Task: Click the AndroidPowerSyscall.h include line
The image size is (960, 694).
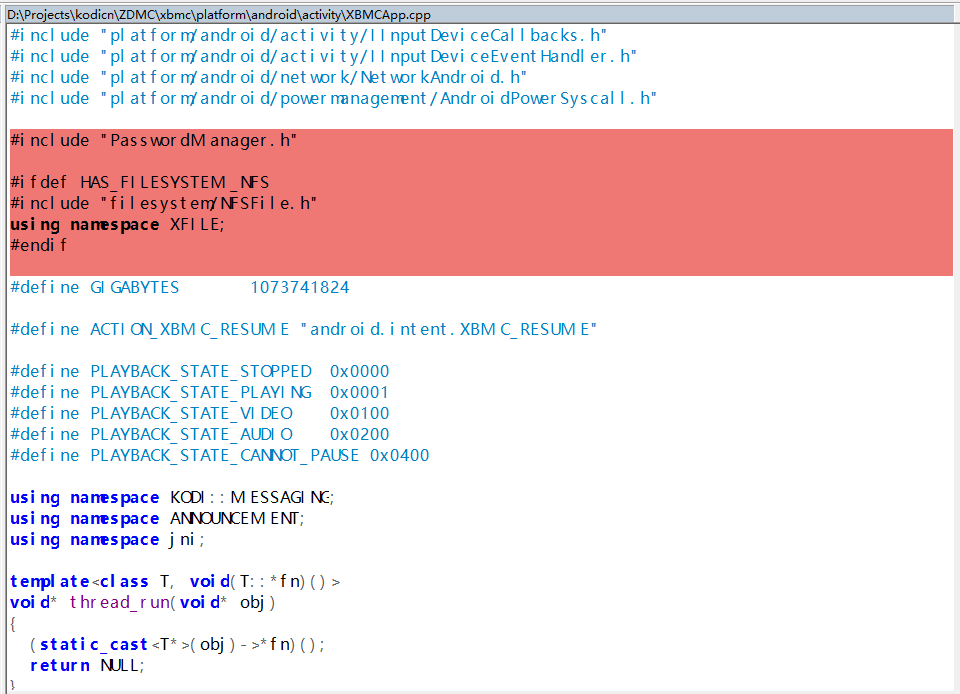Action: pyautogui.click(x=333, y=98)
